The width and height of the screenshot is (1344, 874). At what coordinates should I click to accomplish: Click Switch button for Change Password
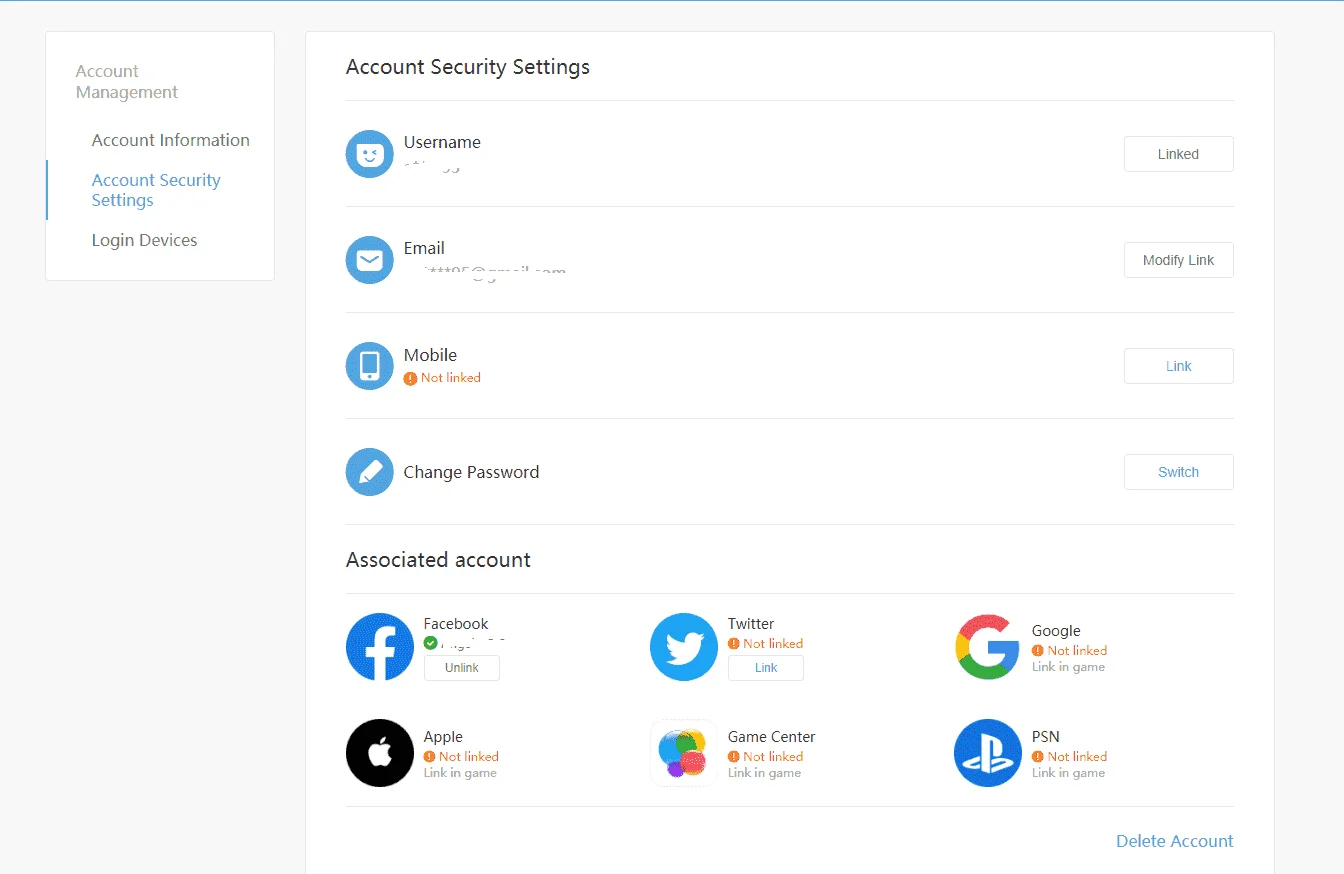click(x=1179, y=472)
